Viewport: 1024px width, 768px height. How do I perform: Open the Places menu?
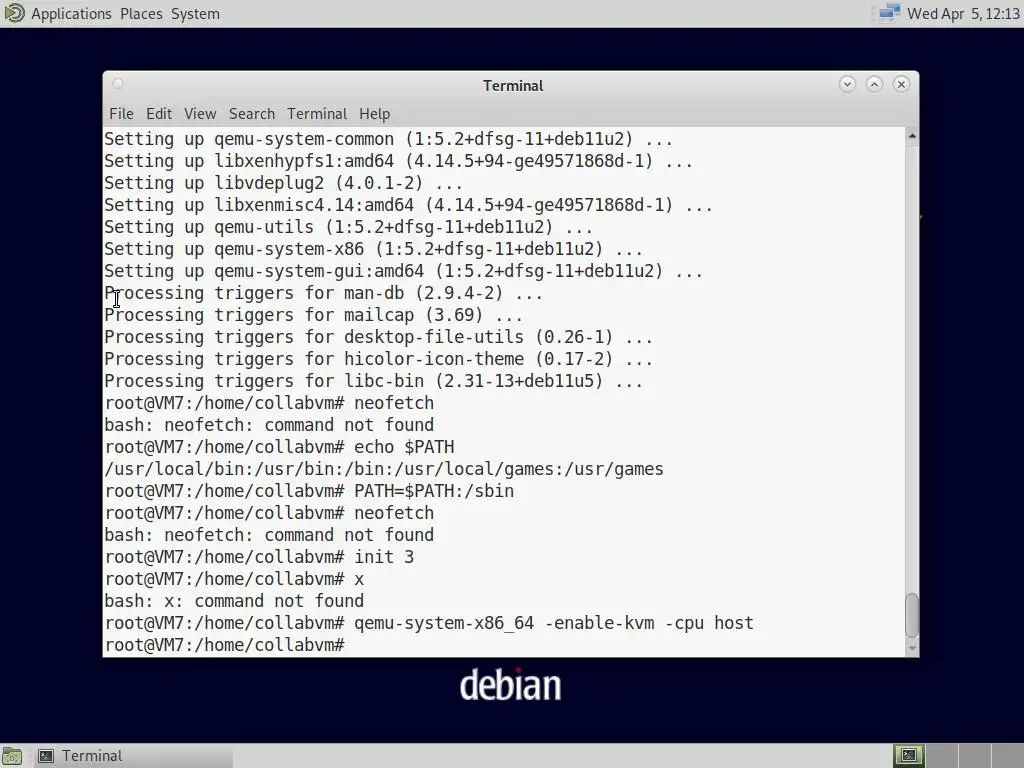pyautogui.click(x=141, y=14)
